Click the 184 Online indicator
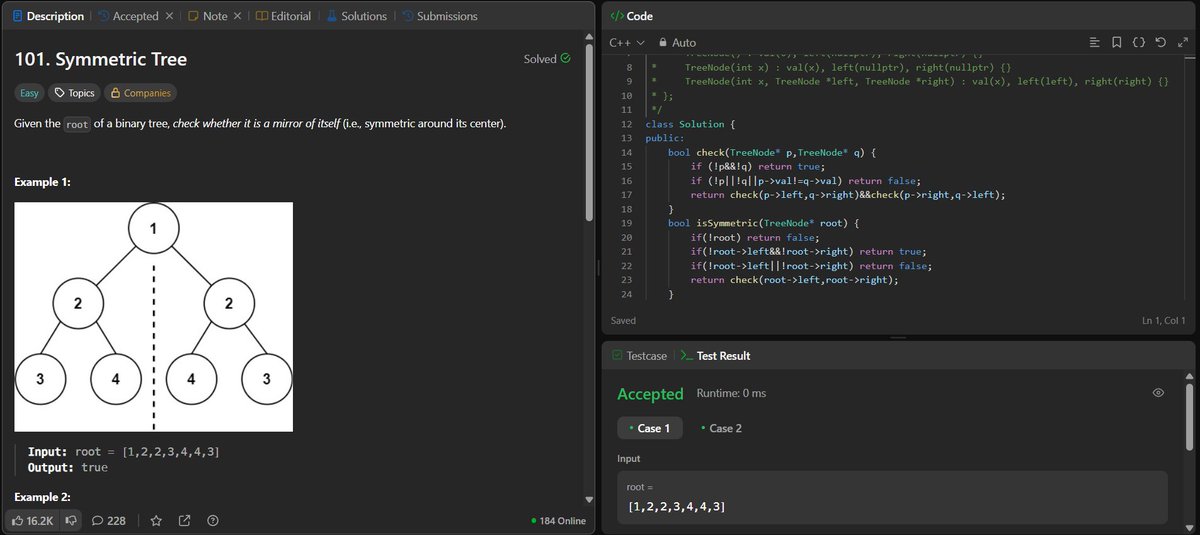This screenshot has width=1200, height=535. pos(558,521)
